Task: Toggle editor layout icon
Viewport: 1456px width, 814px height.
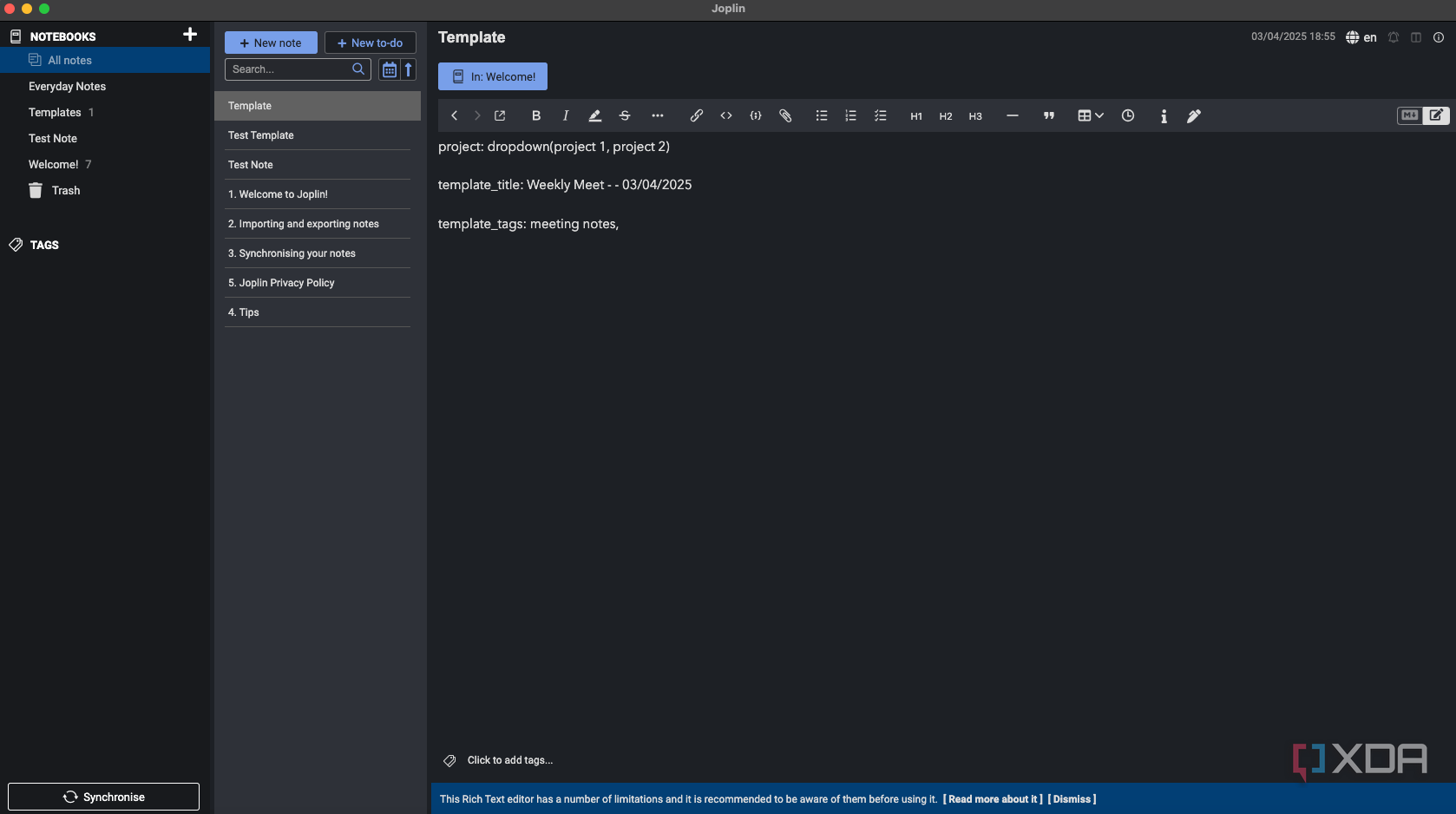Action: pyautogui.click(x=1416, y=37)
